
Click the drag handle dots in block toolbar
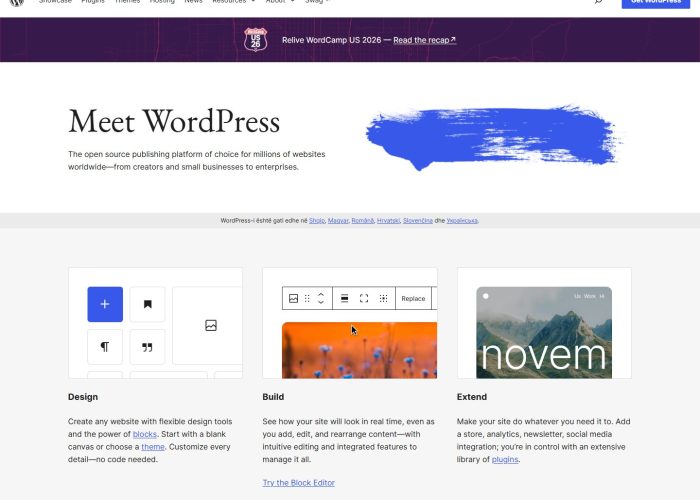(307, 299)
